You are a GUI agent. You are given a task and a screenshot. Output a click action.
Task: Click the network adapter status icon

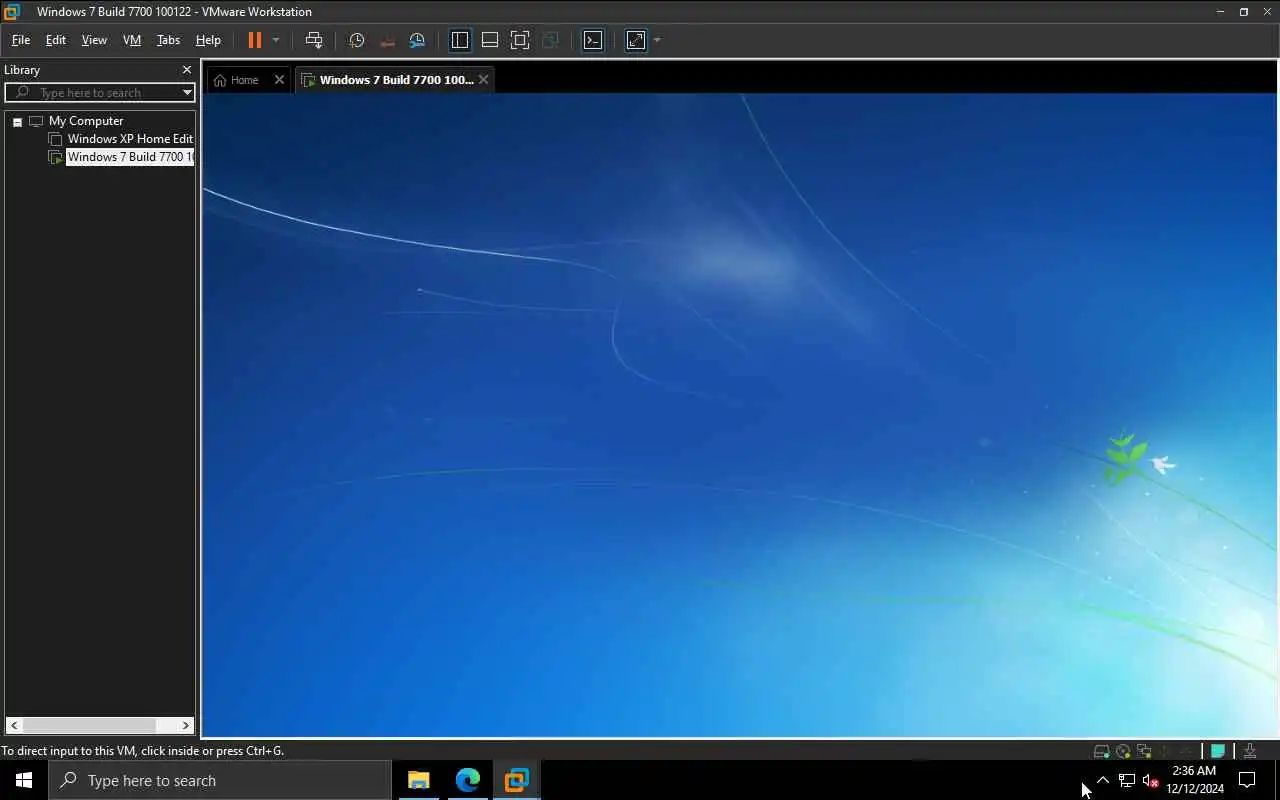(1144, 751)
